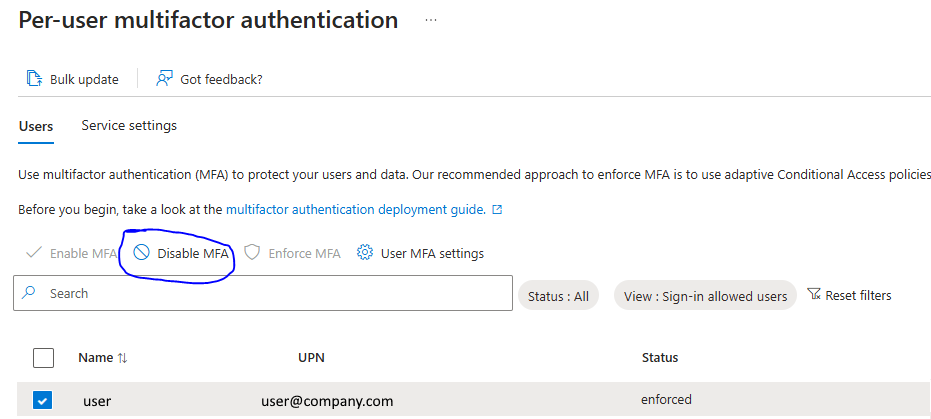Open the multifactor authentication deployment guide link
Image resolution: width=931 pixels, height=419 pixels.
364,210
